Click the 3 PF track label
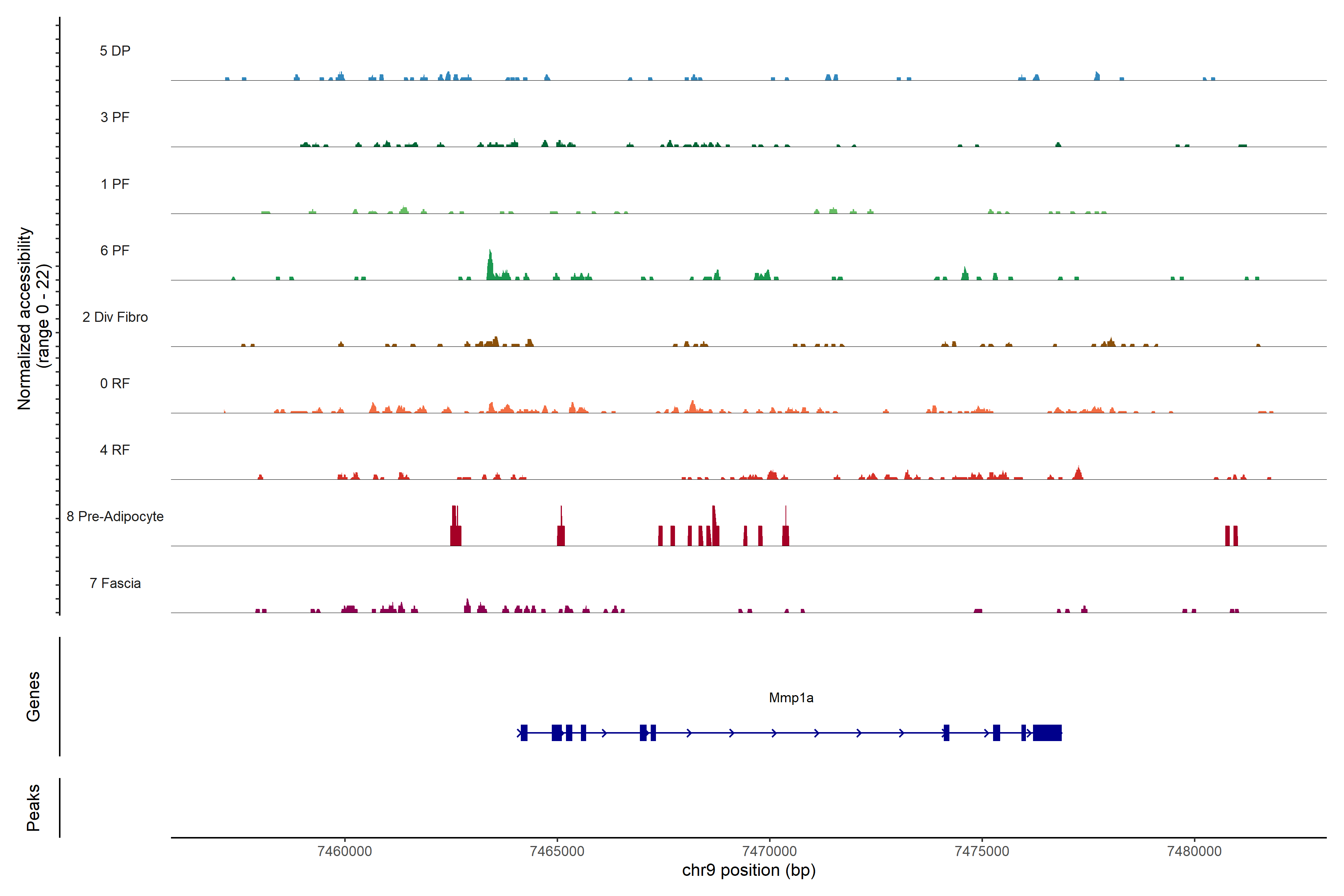 [x=115, y=117]
